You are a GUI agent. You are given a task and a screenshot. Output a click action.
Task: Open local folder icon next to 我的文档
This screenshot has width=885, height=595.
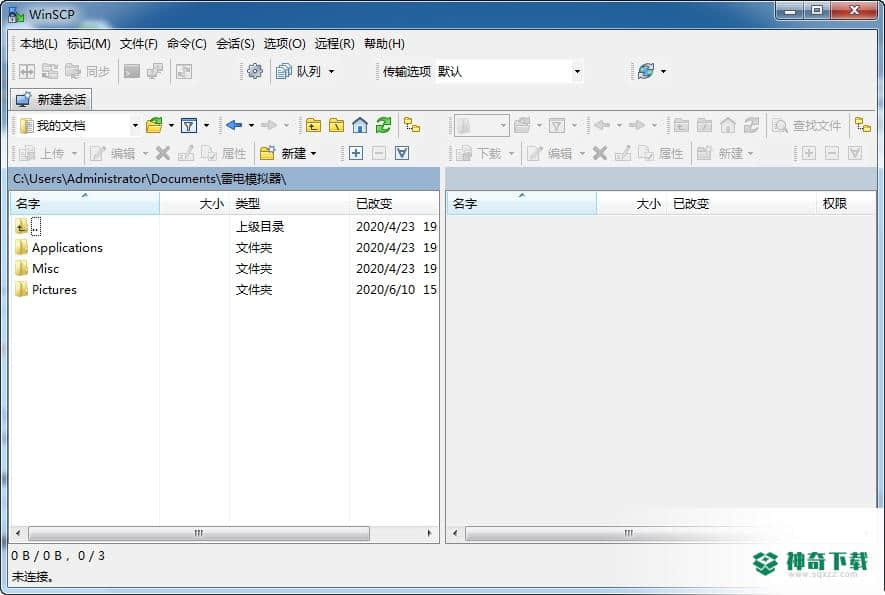(154, 125)
